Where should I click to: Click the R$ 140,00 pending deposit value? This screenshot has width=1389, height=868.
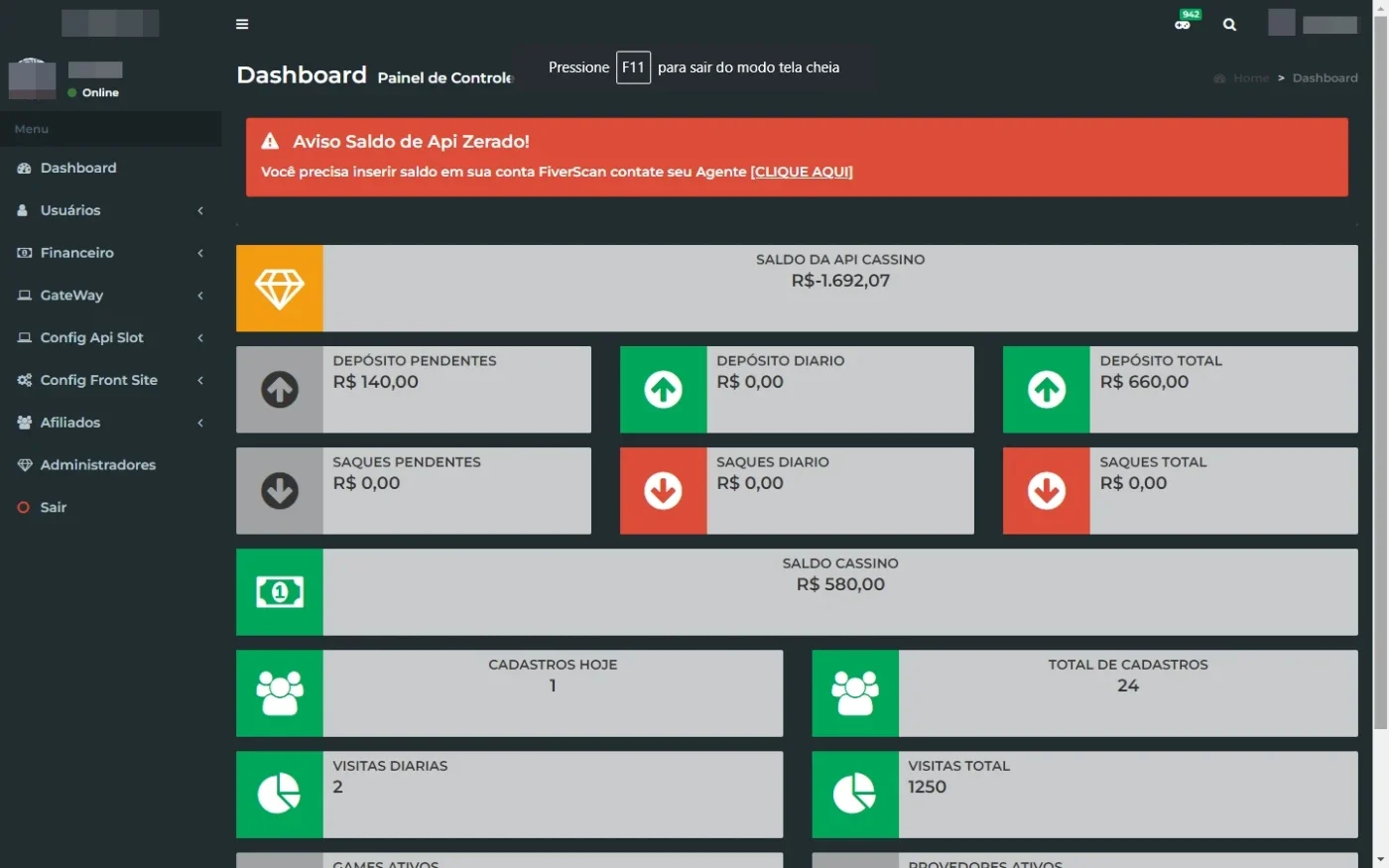click(375, 382)
